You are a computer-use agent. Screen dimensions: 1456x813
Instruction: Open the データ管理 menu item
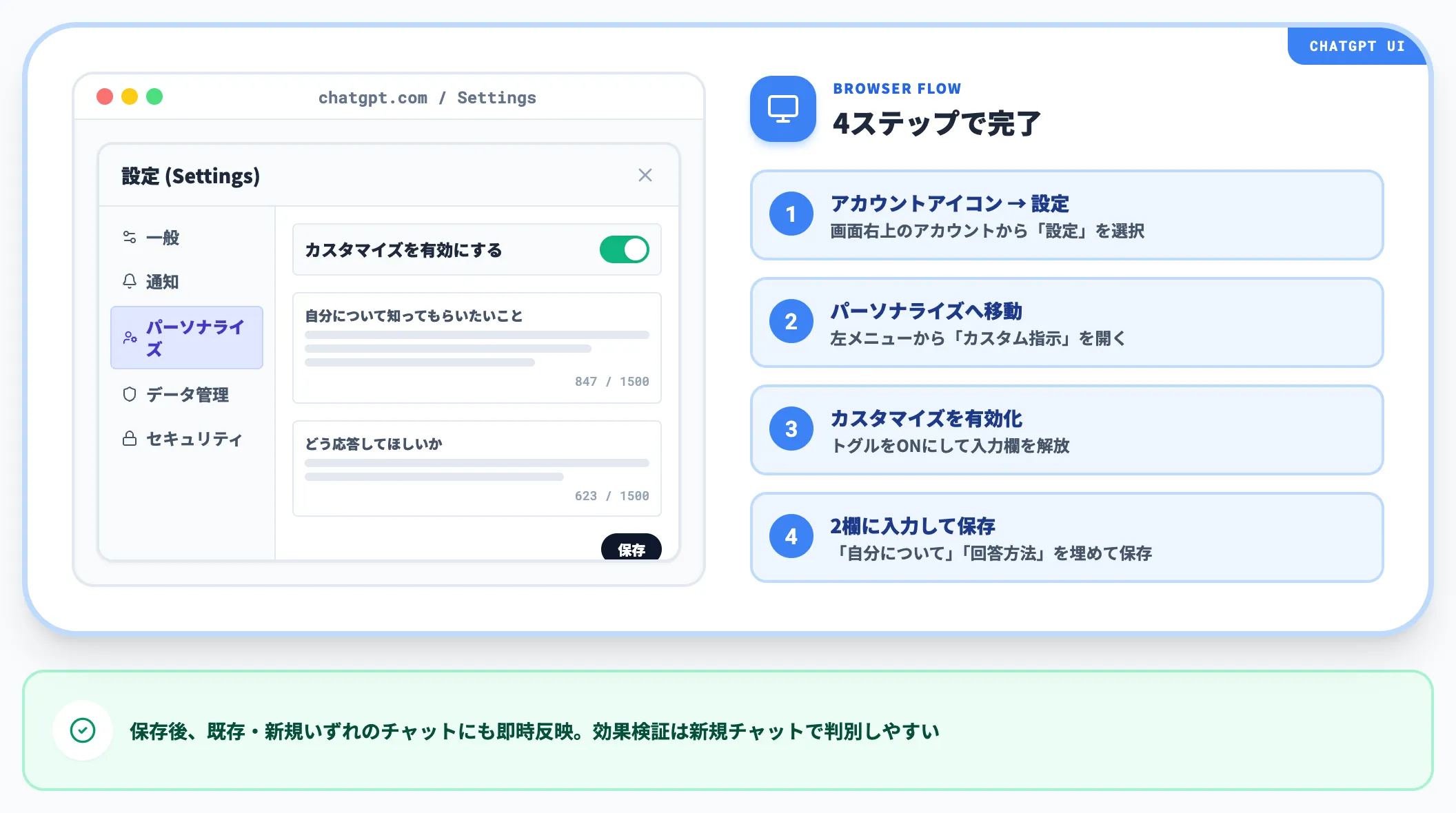click(187, 395)
